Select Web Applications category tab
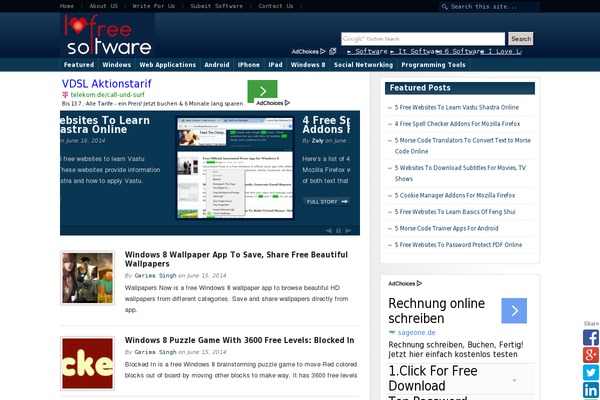 [x=168, y=65]
